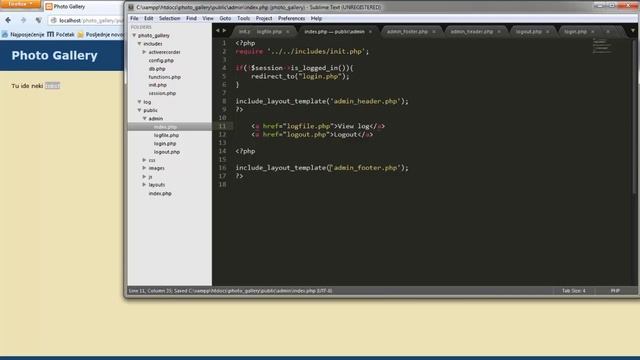Open the Početak bookmark
This screenshot has height=360, width=640.
[x=60, y=35]
